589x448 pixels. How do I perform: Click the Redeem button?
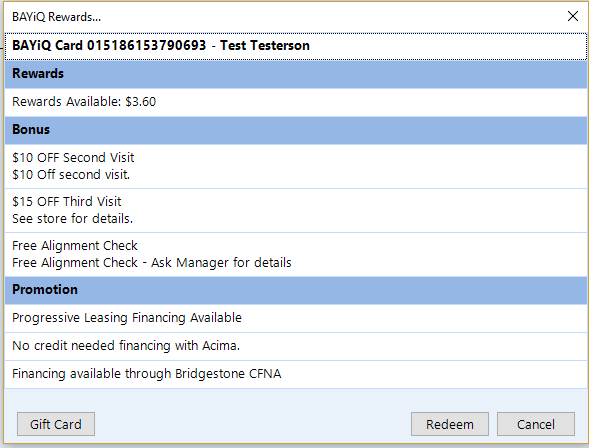coord(450,424)
